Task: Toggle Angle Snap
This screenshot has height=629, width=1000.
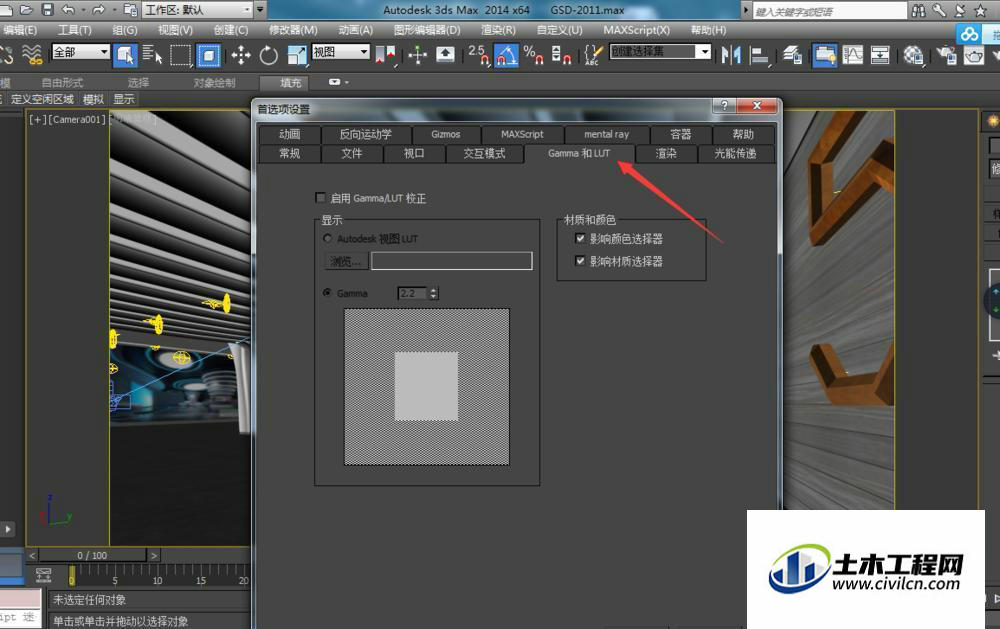Action: (x=506, y=56)
